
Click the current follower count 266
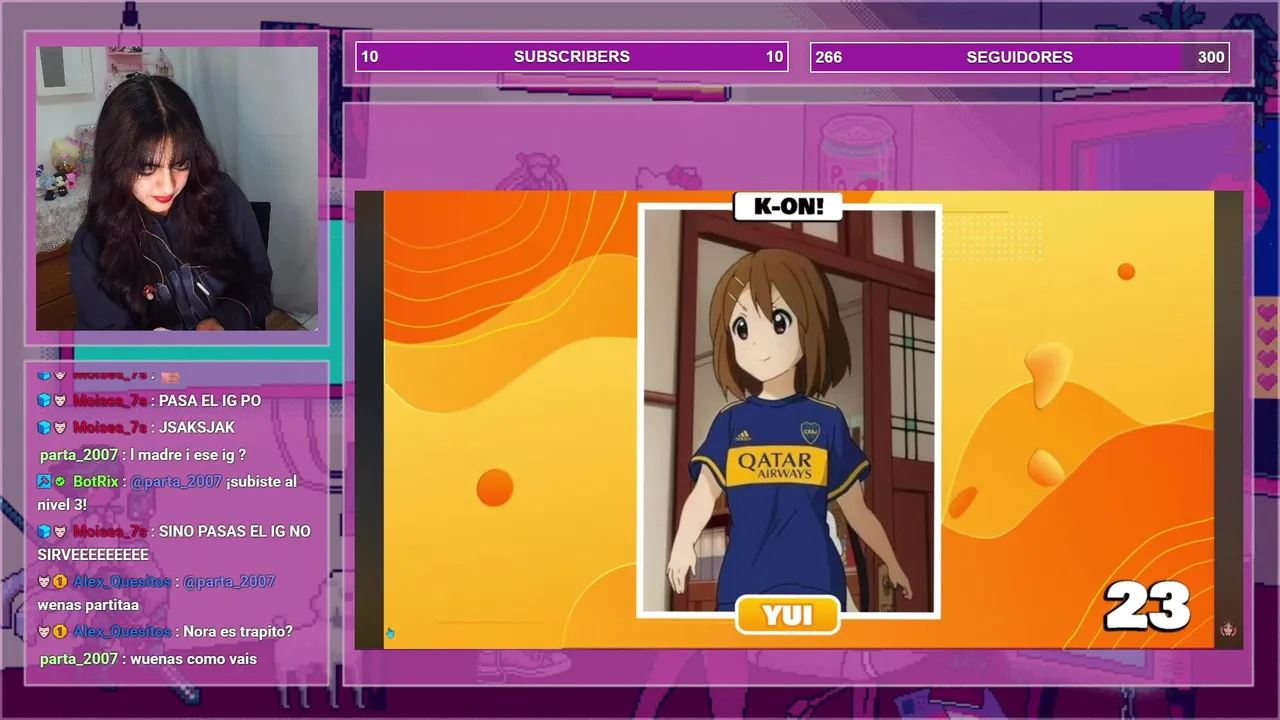tap(828, 57)
